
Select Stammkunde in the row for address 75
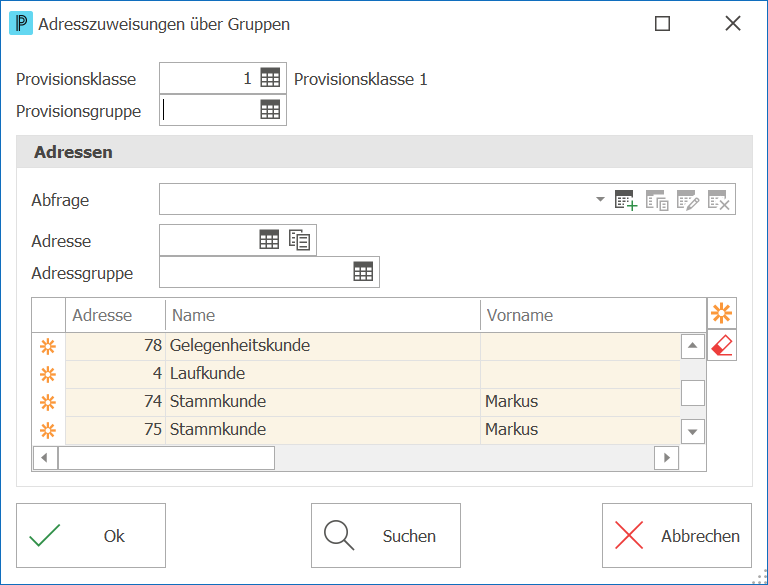pos(323,430)
